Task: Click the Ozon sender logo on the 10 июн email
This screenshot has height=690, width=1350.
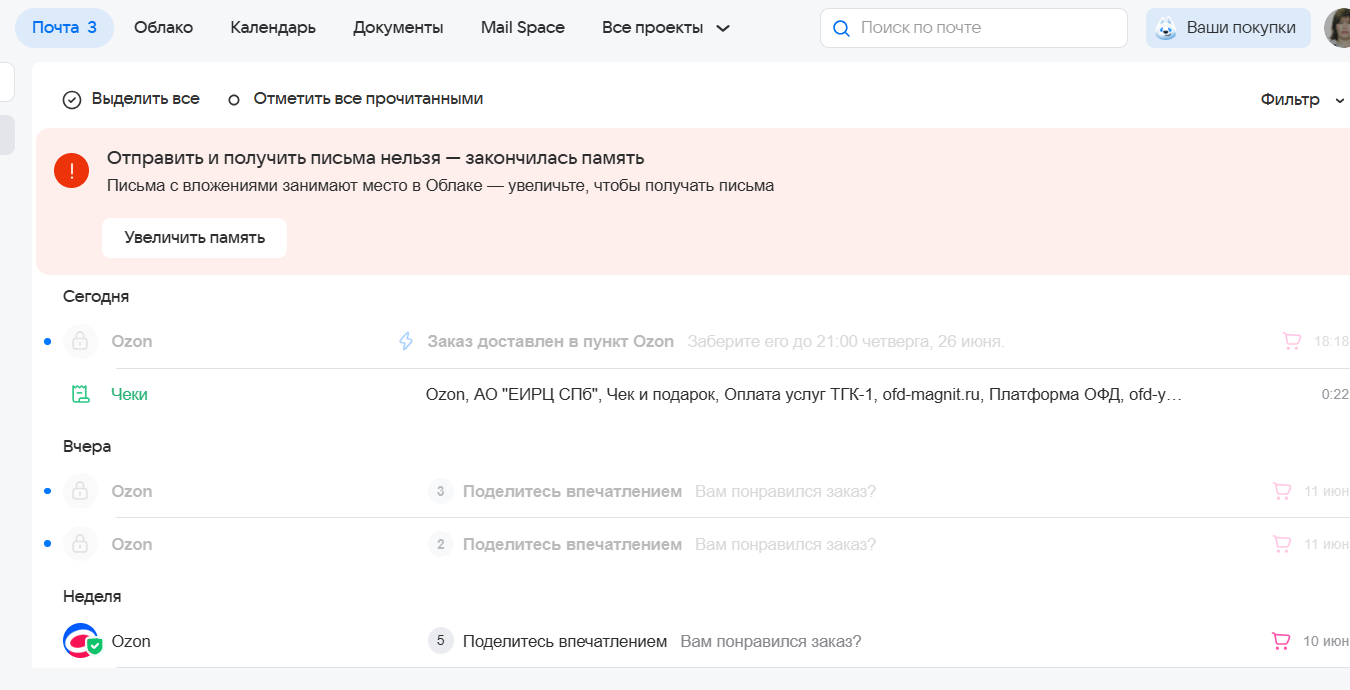Action: point(81,641)
